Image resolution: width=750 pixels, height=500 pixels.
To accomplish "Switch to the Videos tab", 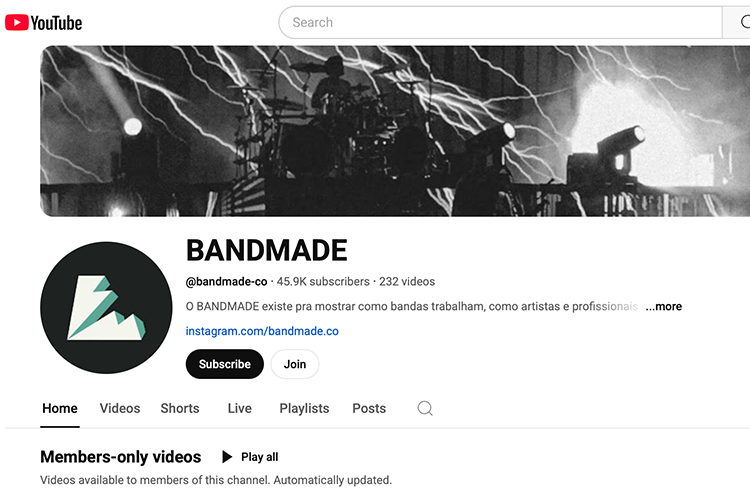I will coord(120,408).
